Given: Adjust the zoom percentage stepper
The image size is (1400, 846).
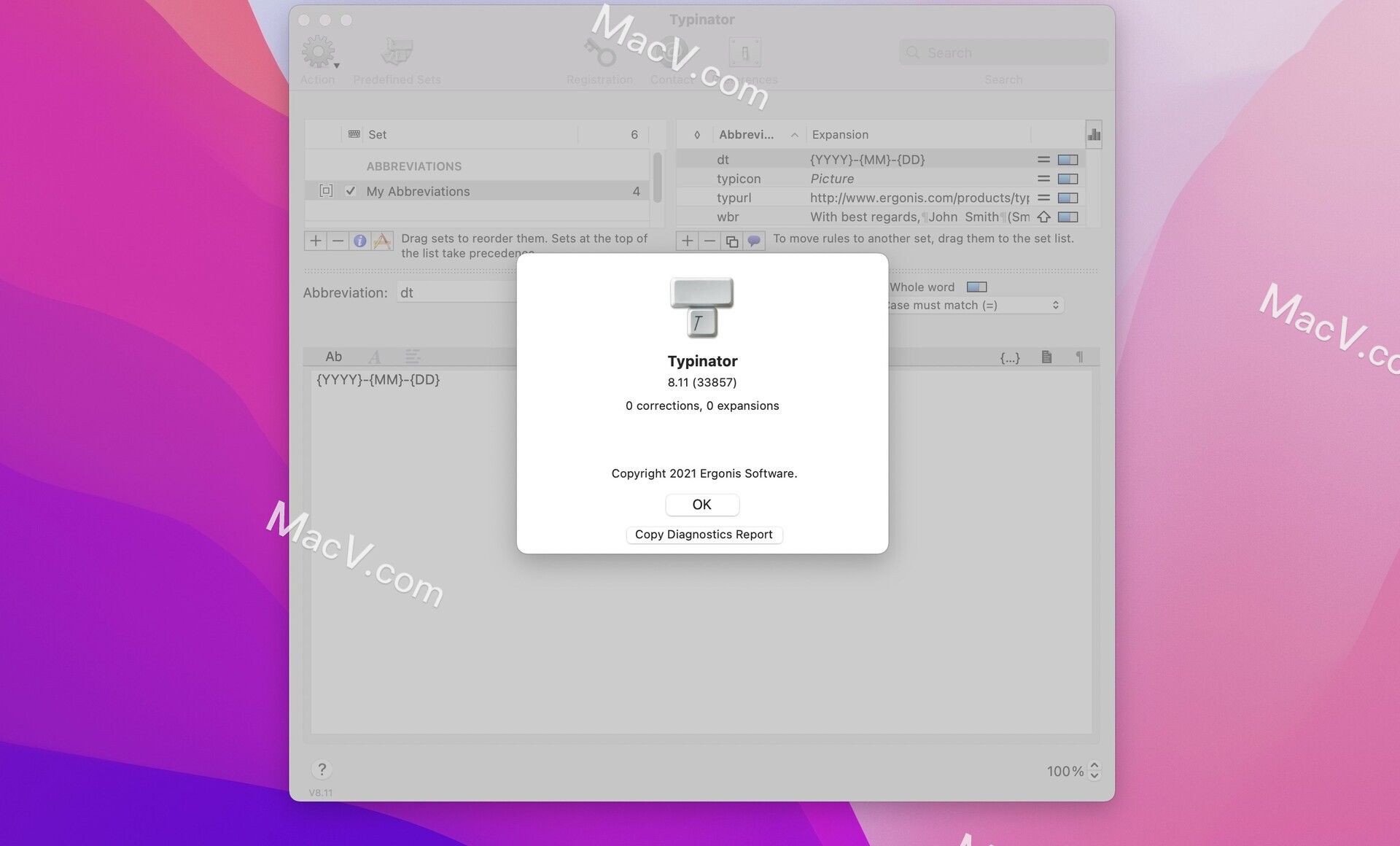Looking at the screenshot, I should [x=1094, y=769].
